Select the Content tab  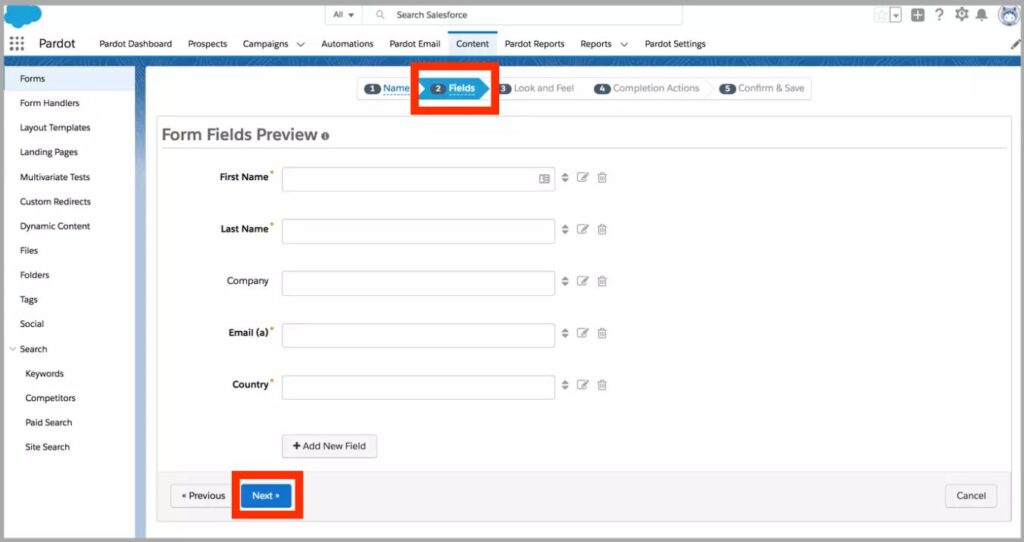[x=472, y=44]
